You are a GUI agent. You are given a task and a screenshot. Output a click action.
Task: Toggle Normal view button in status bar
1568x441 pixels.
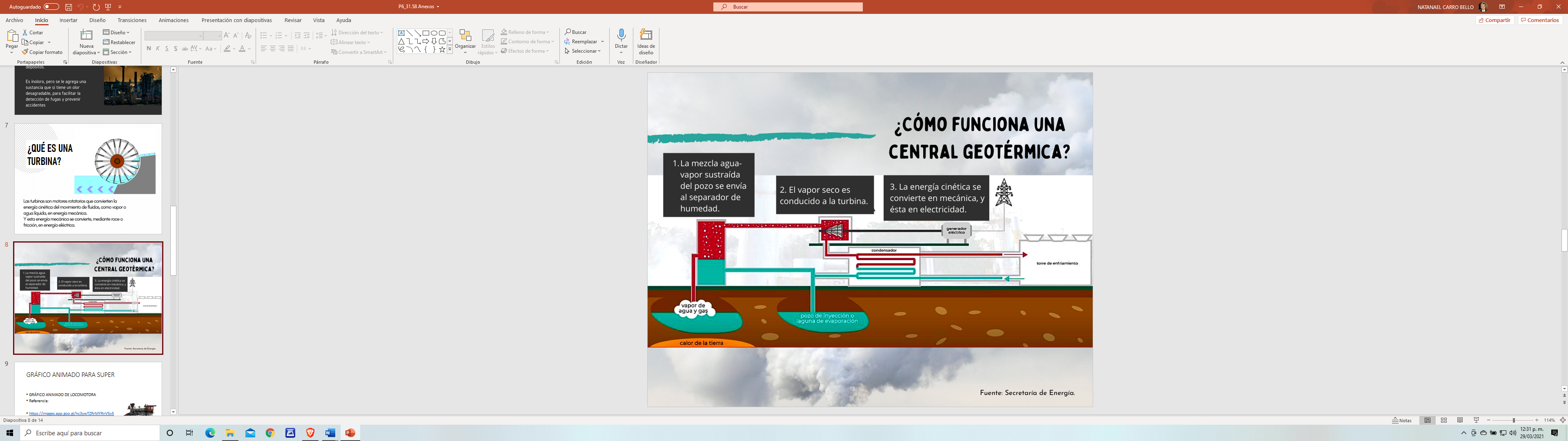tap(1428, 420)
